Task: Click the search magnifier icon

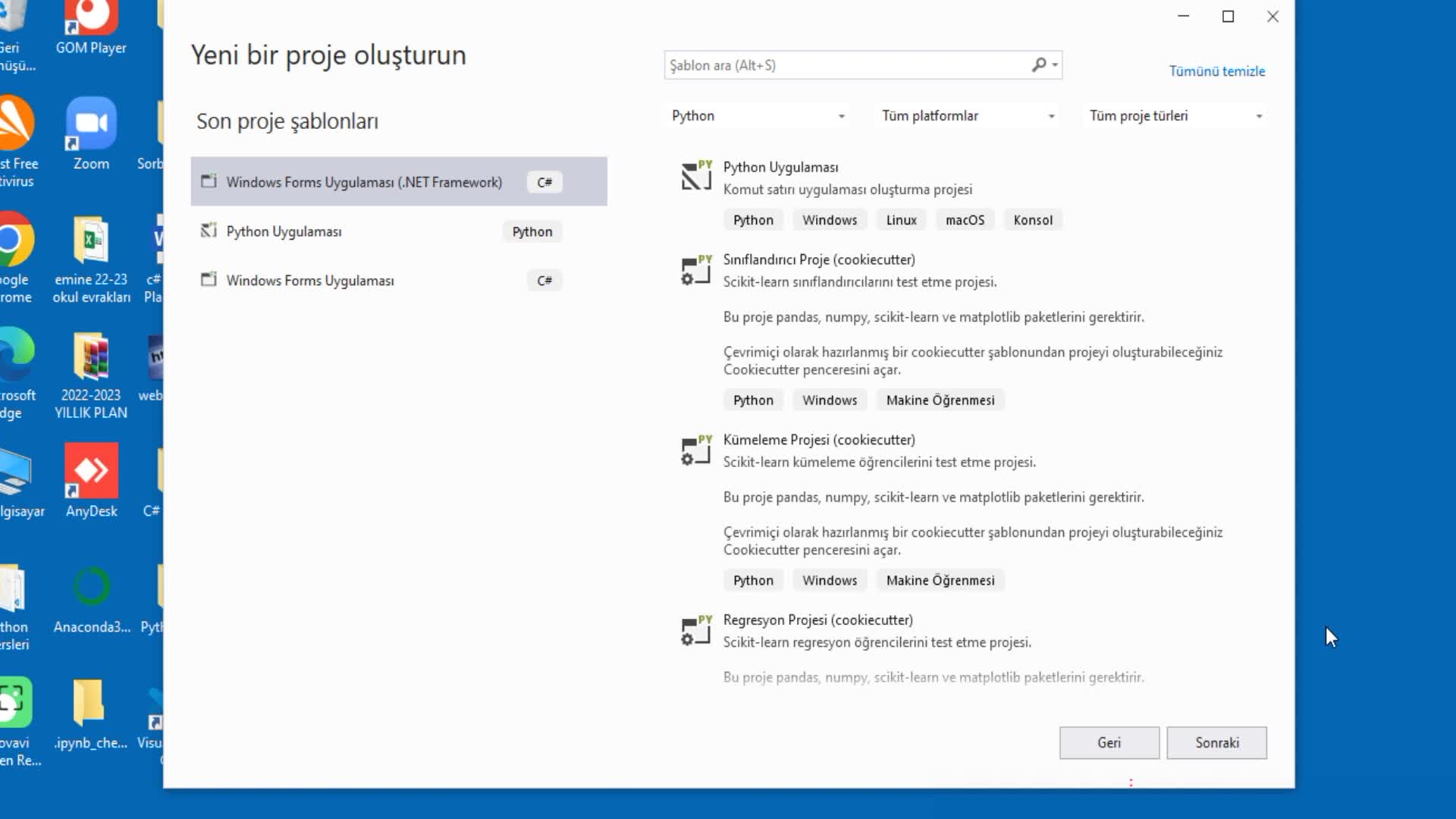Action: 1039,64
